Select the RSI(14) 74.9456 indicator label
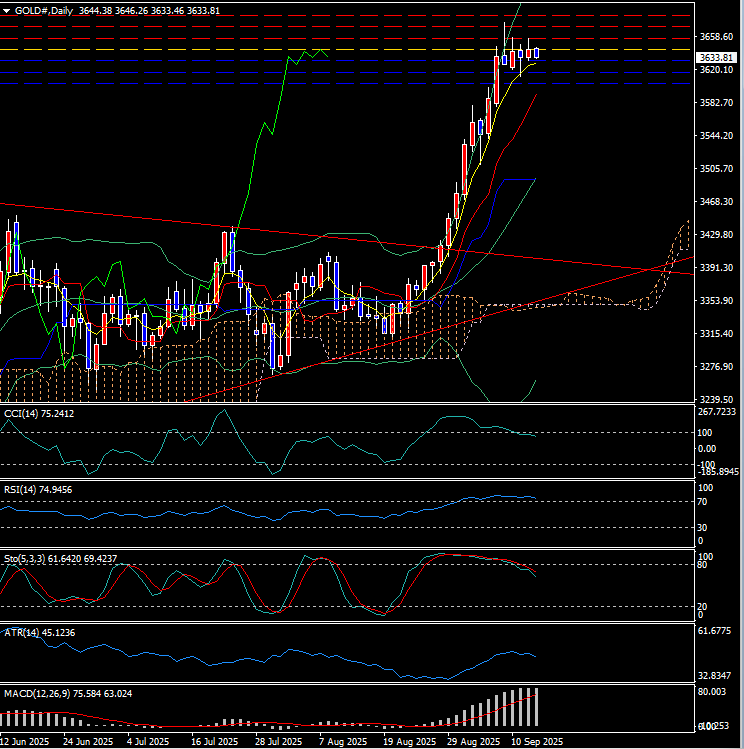 coord(38,490)
